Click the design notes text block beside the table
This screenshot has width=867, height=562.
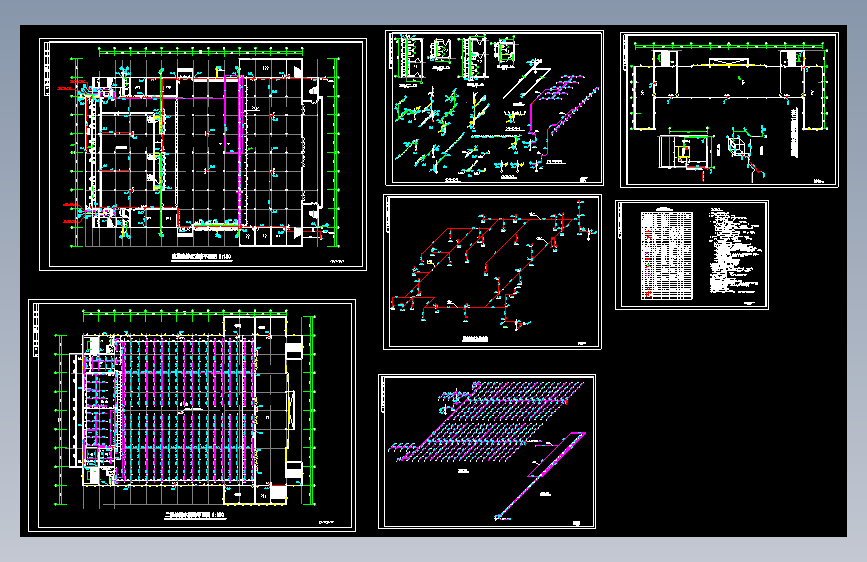pos(735,252)
